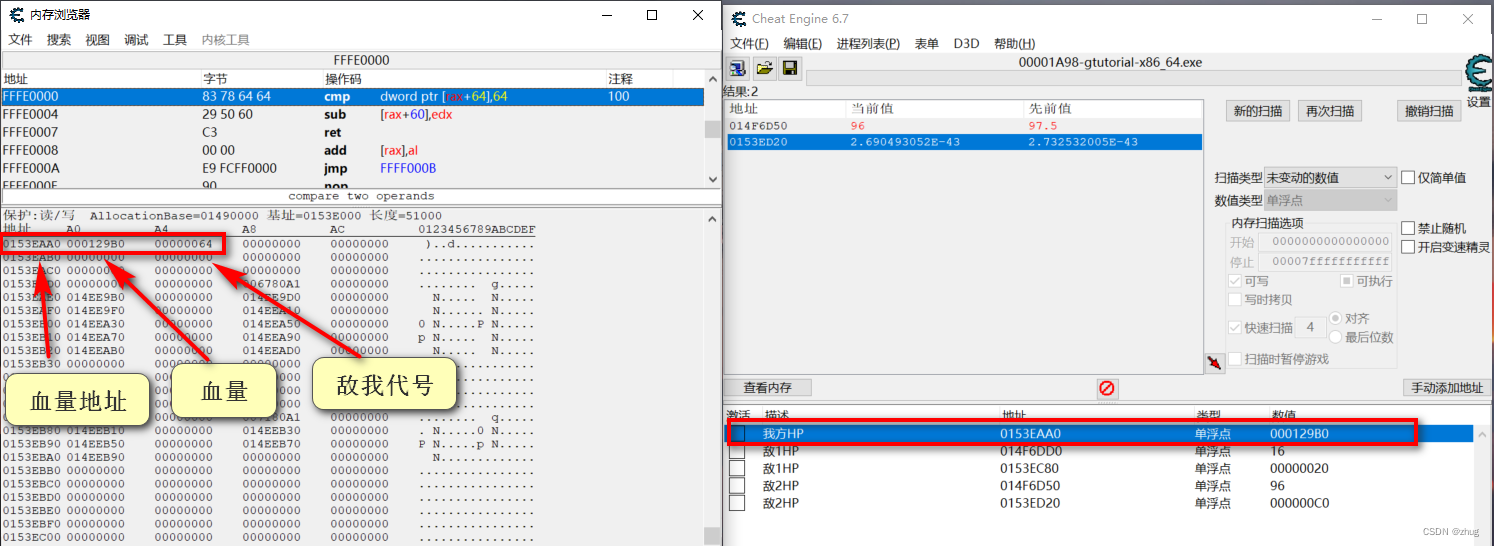Click the 先前值 column header

[x=1113, y=108]
